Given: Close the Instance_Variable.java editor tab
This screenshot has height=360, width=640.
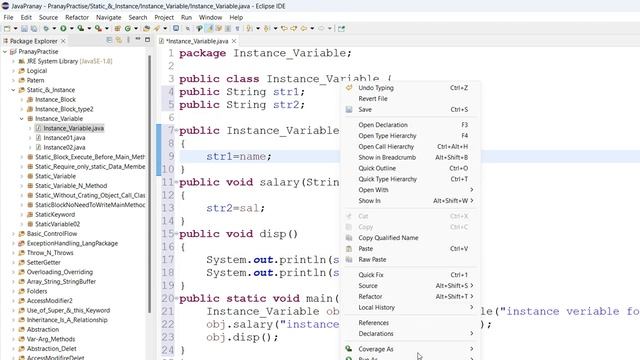Looking at the screenshot, I should tap(234, 41).
